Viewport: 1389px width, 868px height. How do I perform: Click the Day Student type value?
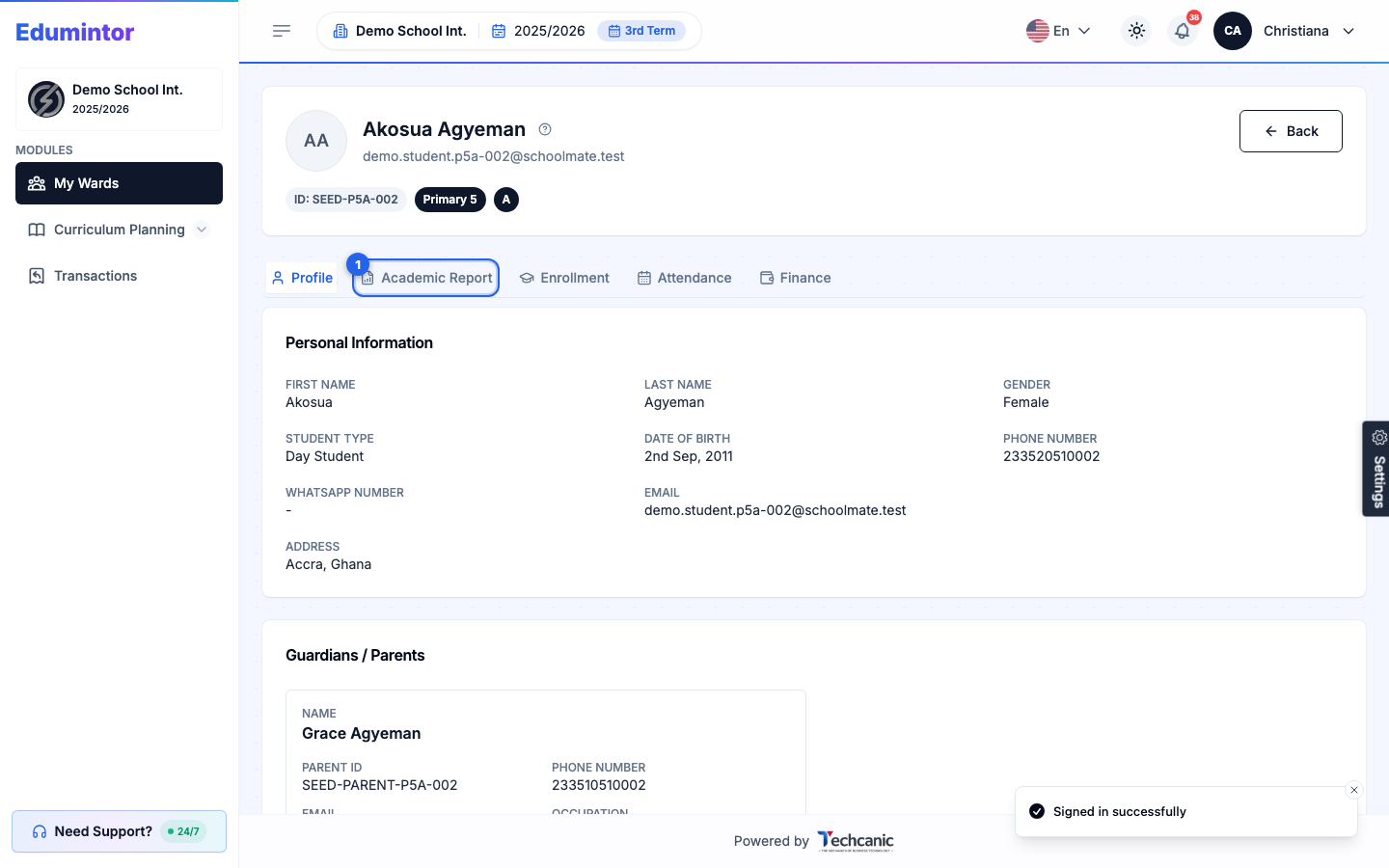pos(324,456)
